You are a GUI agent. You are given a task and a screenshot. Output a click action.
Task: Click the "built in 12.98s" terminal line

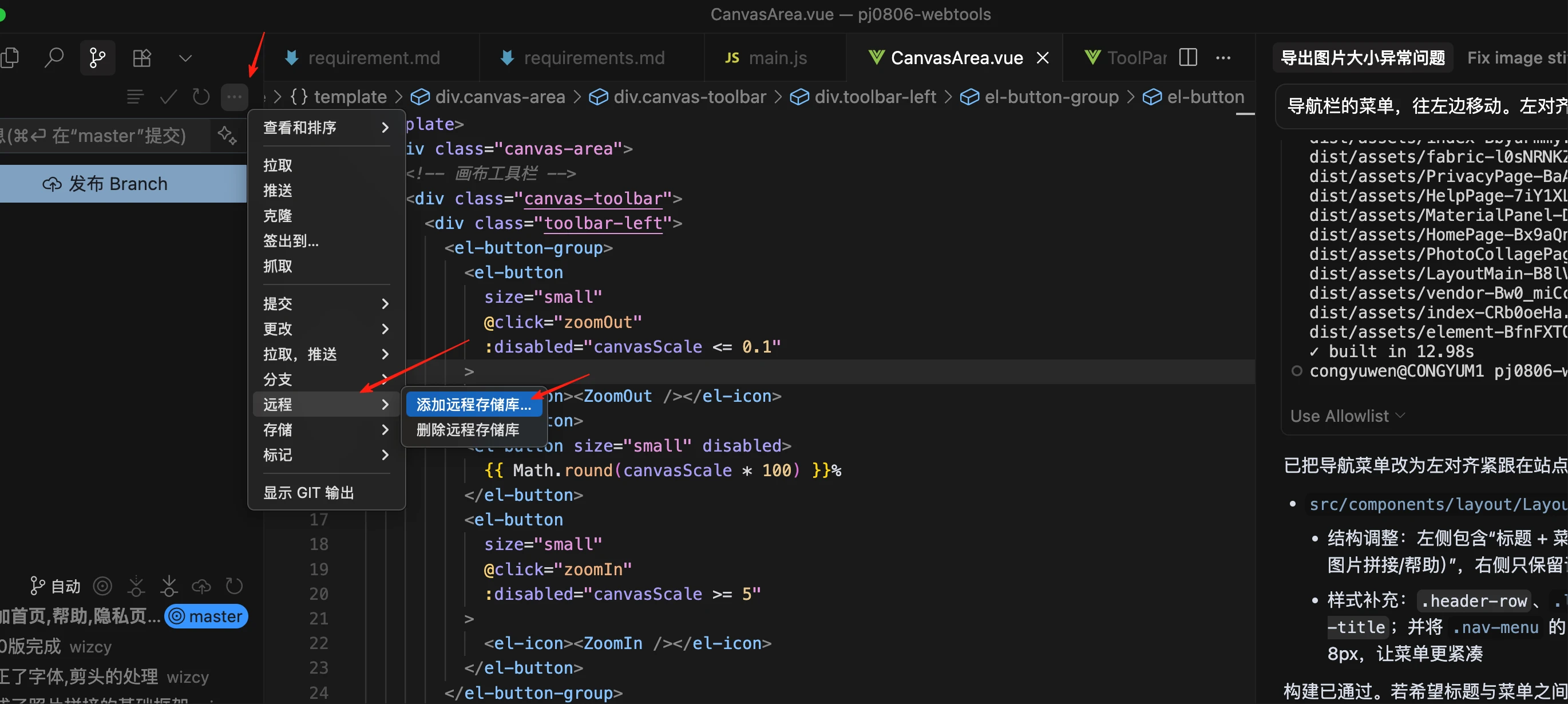(1392, 351)
